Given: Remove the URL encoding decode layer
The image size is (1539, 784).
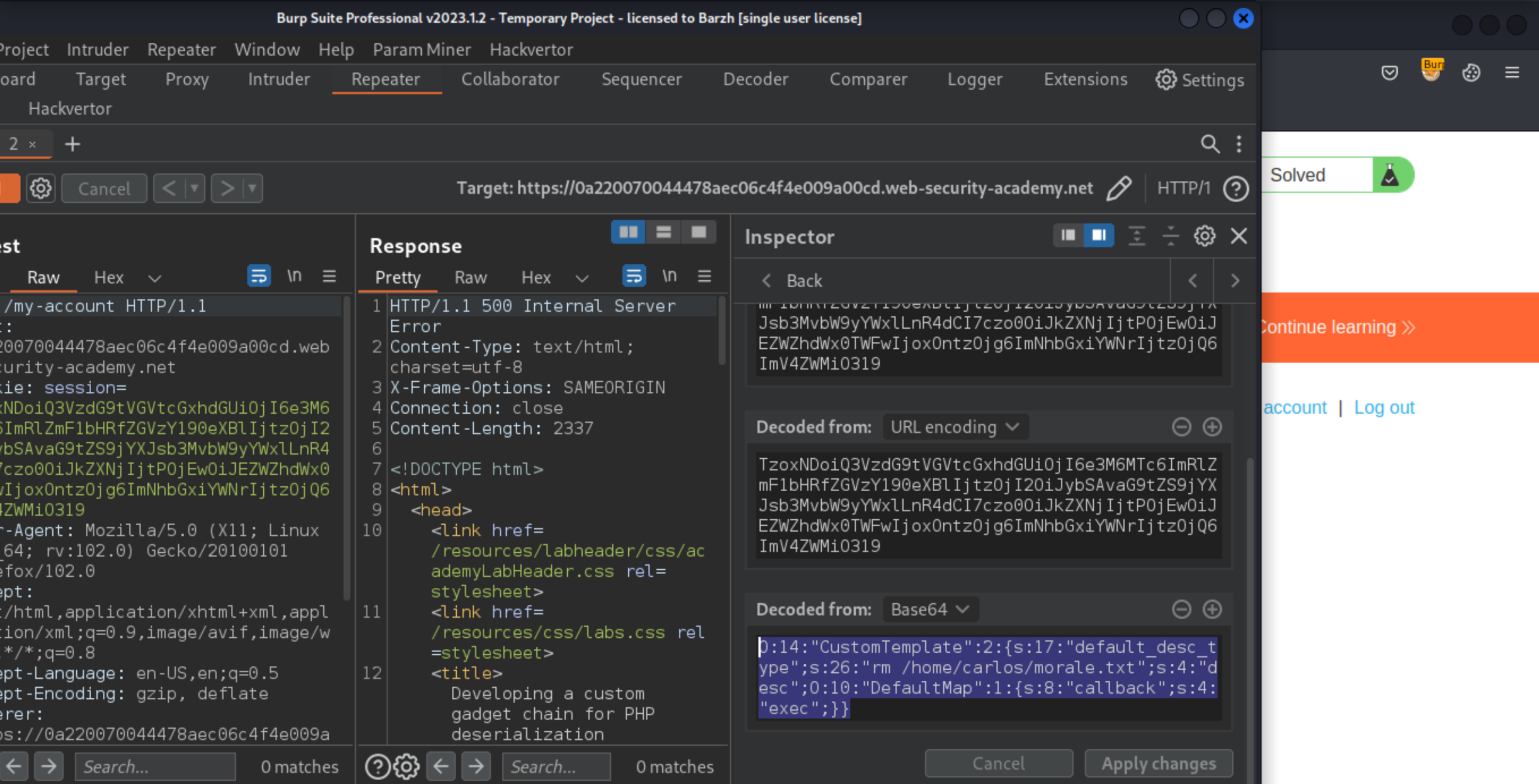Looking at the screenshot, I should [x=1181, y=427].
